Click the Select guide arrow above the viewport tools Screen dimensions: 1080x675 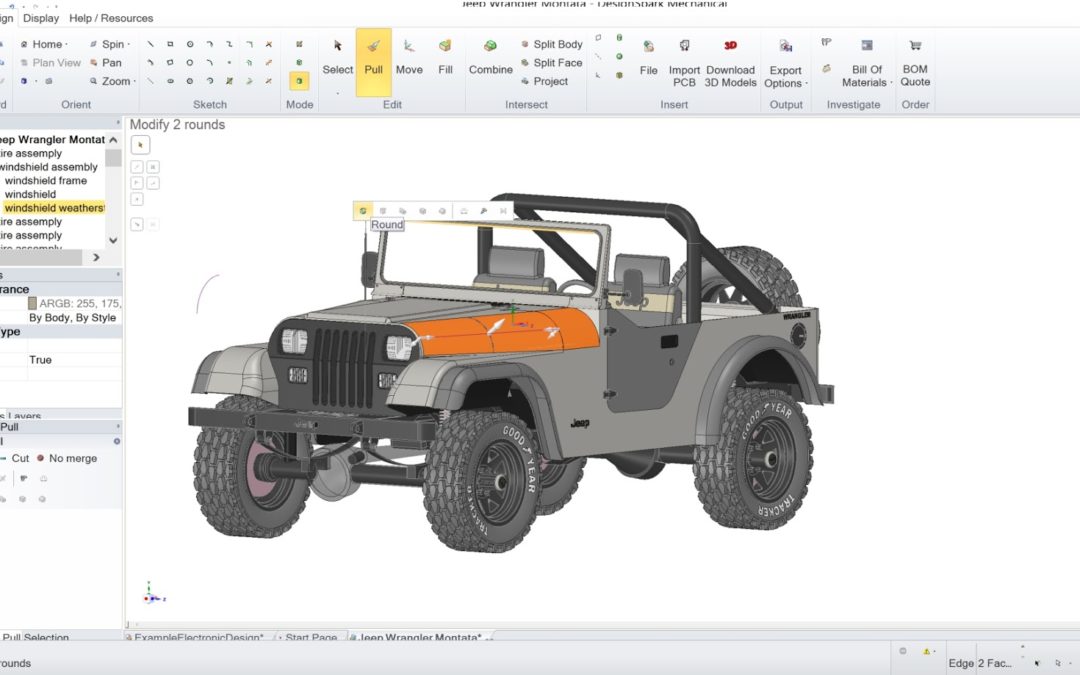click(x=141, y=145)
